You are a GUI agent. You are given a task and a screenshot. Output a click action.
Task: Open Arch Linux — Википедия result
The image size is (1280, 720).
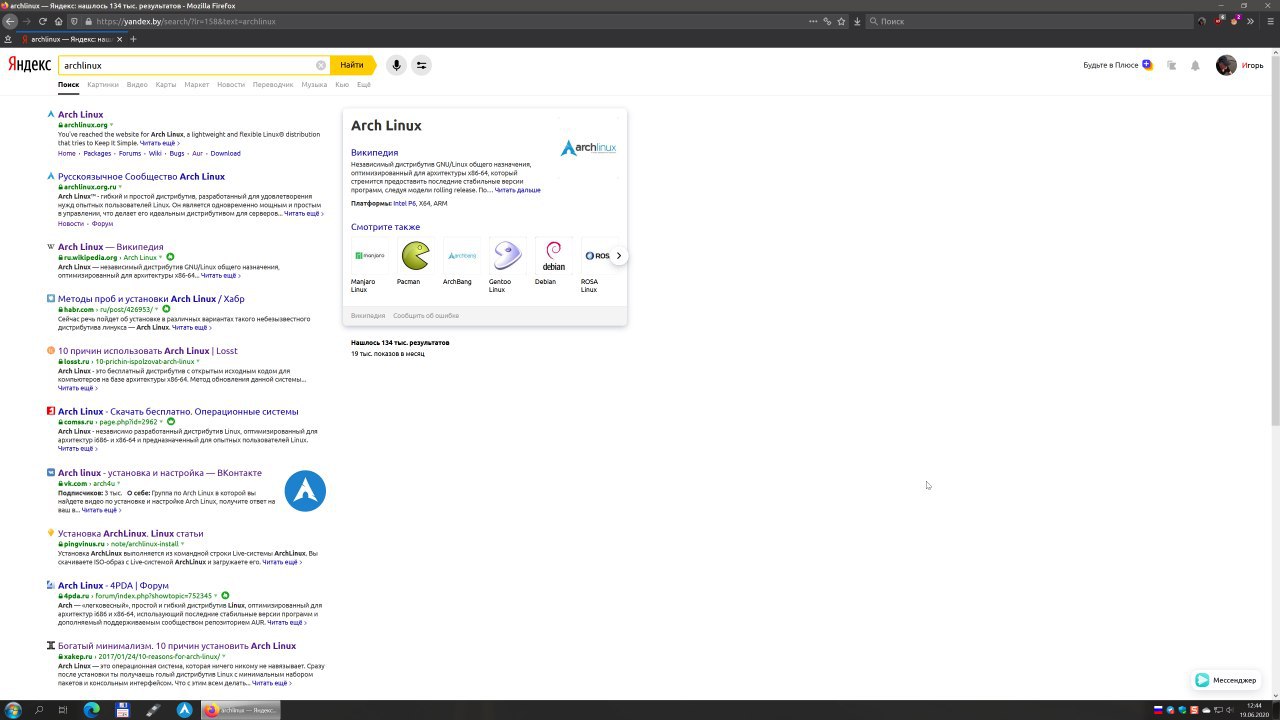coord(110,247)
